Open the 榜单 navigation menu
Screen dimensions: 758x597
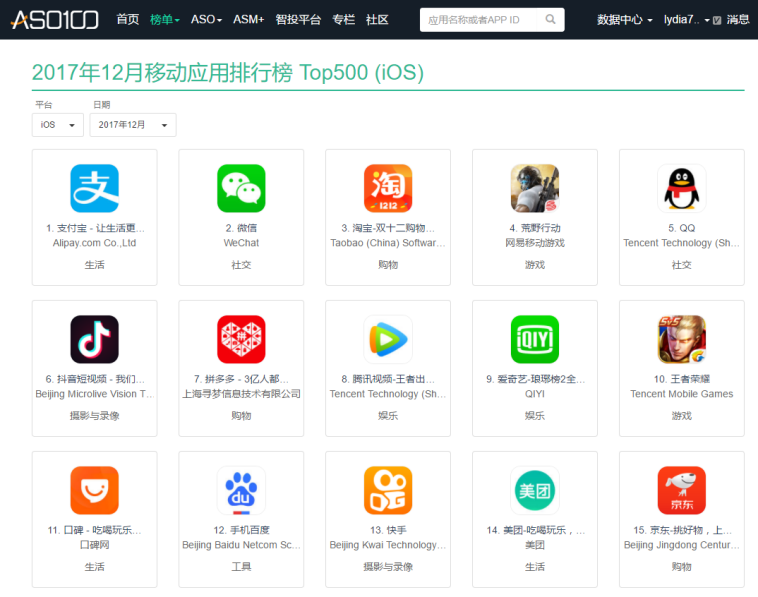164,19
